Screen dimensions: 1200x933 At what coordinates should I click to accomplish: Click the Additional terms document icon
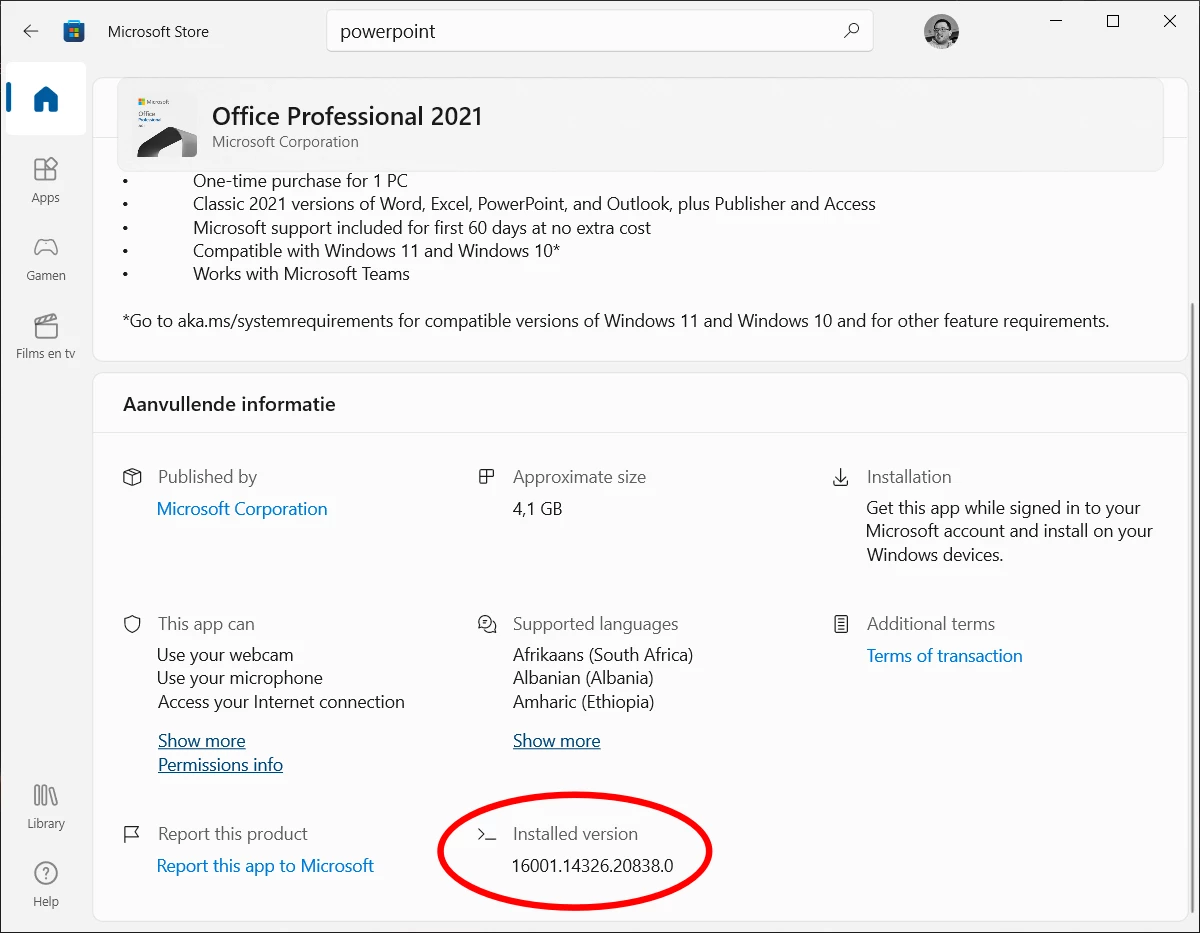coord(841,624)
